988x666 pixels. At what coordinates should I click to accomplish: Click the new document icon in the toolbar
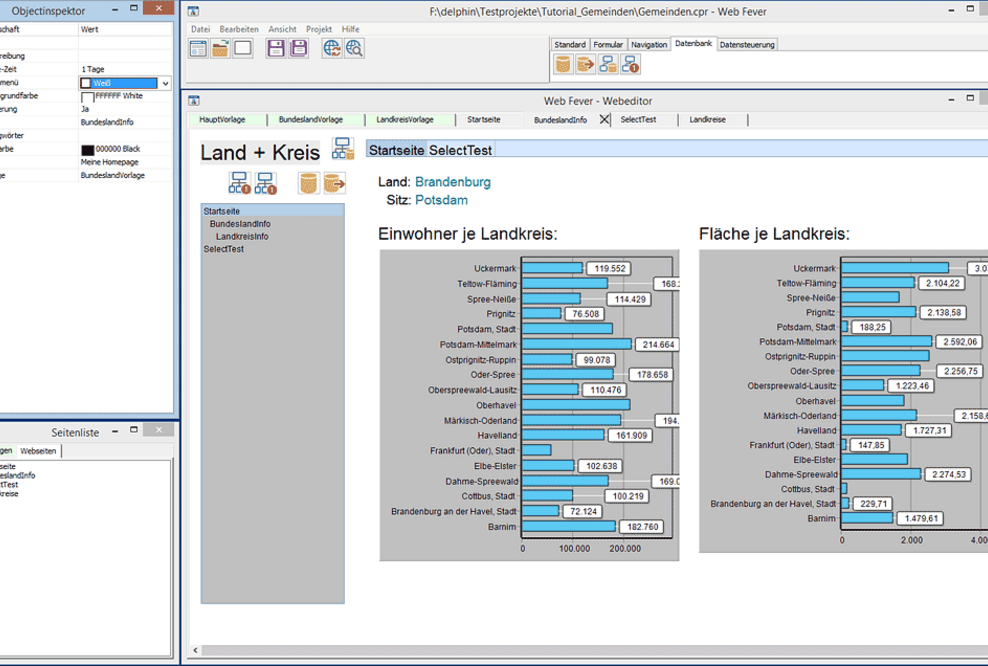(196, 49)
